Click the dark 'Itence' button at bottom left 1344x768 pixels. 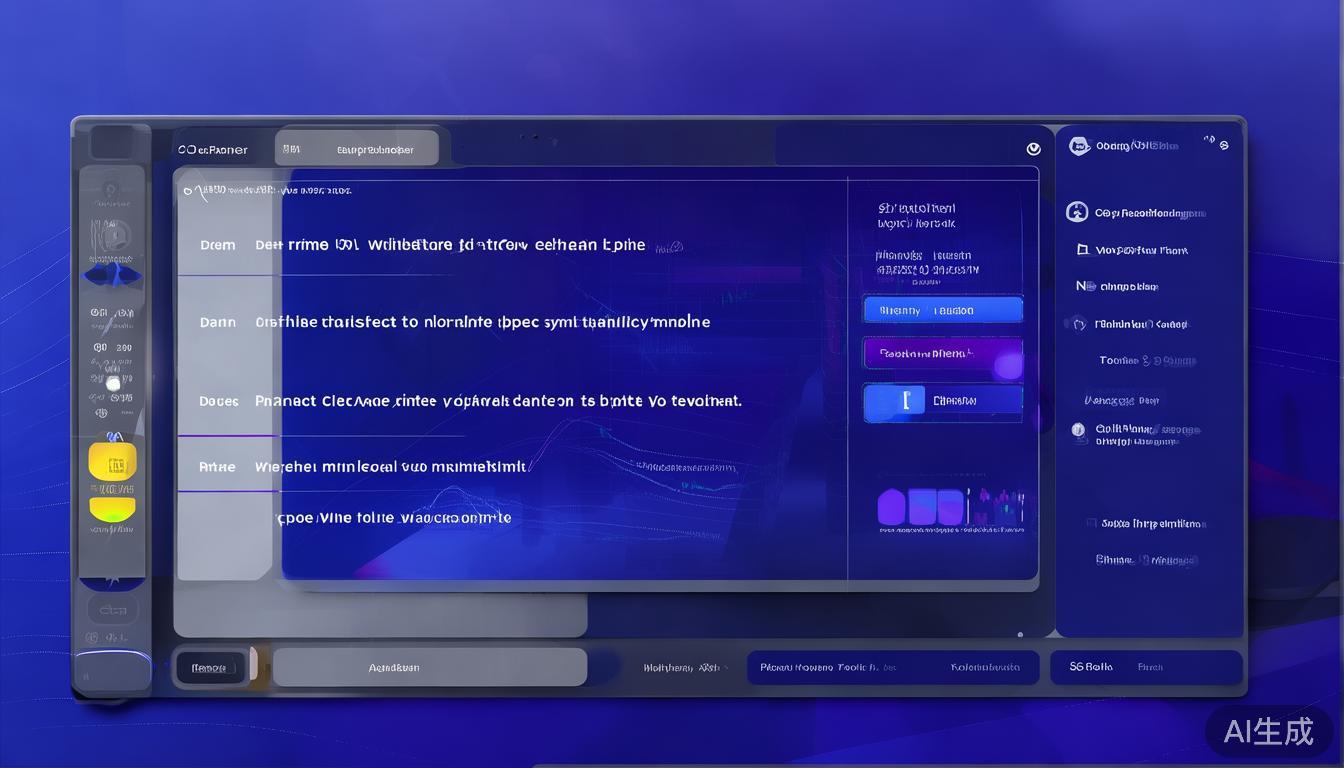click(x=210, y=668)
